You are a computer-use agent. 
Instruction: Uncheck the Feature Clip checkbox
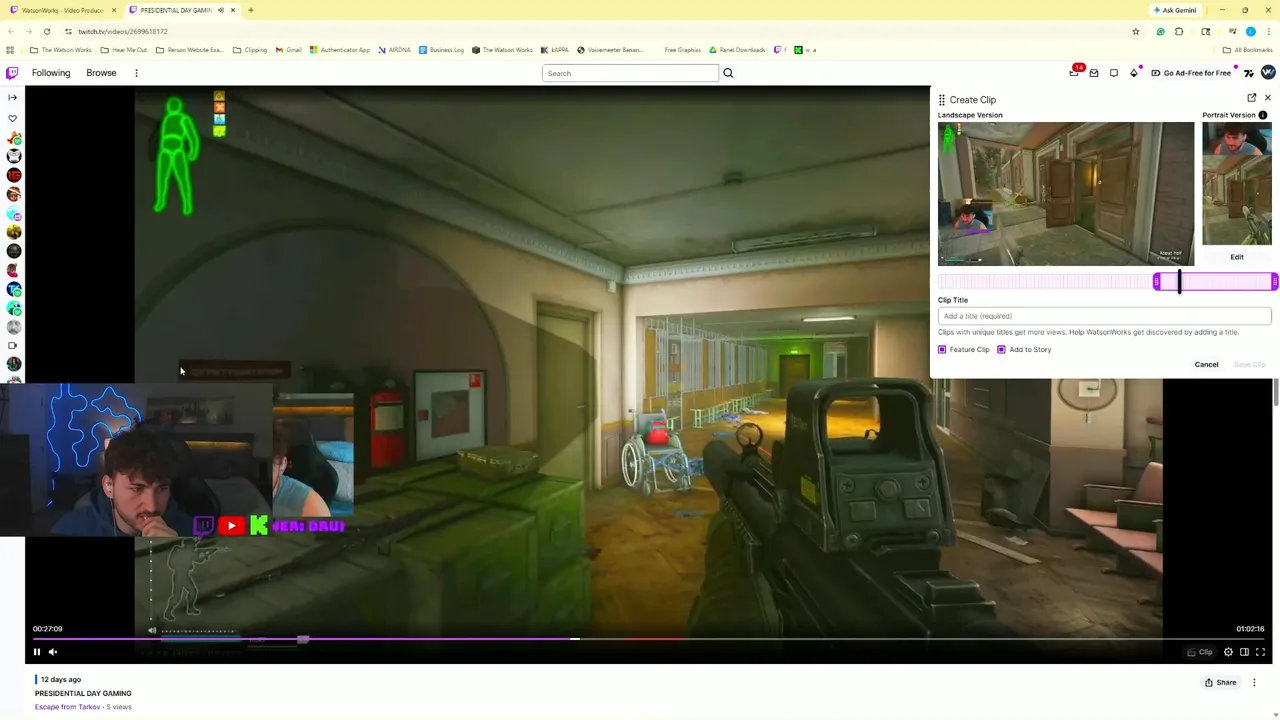(942, 350)
